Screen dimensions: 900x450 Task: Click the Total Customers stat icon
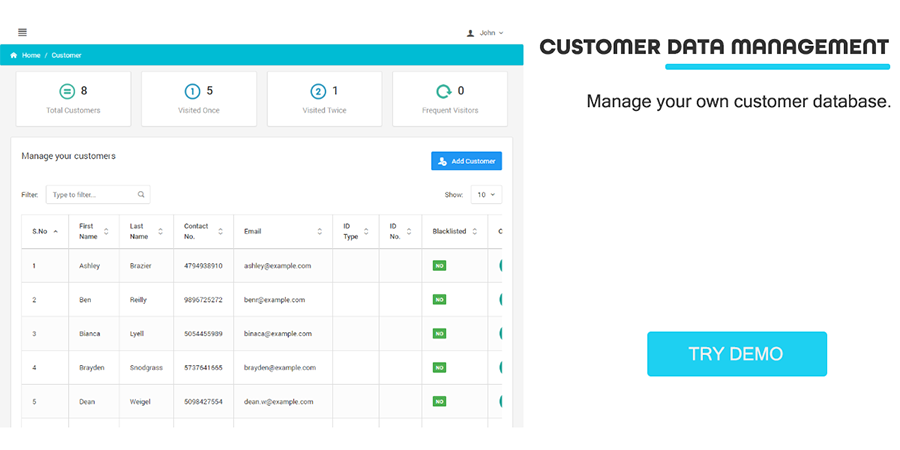[67, 91]
